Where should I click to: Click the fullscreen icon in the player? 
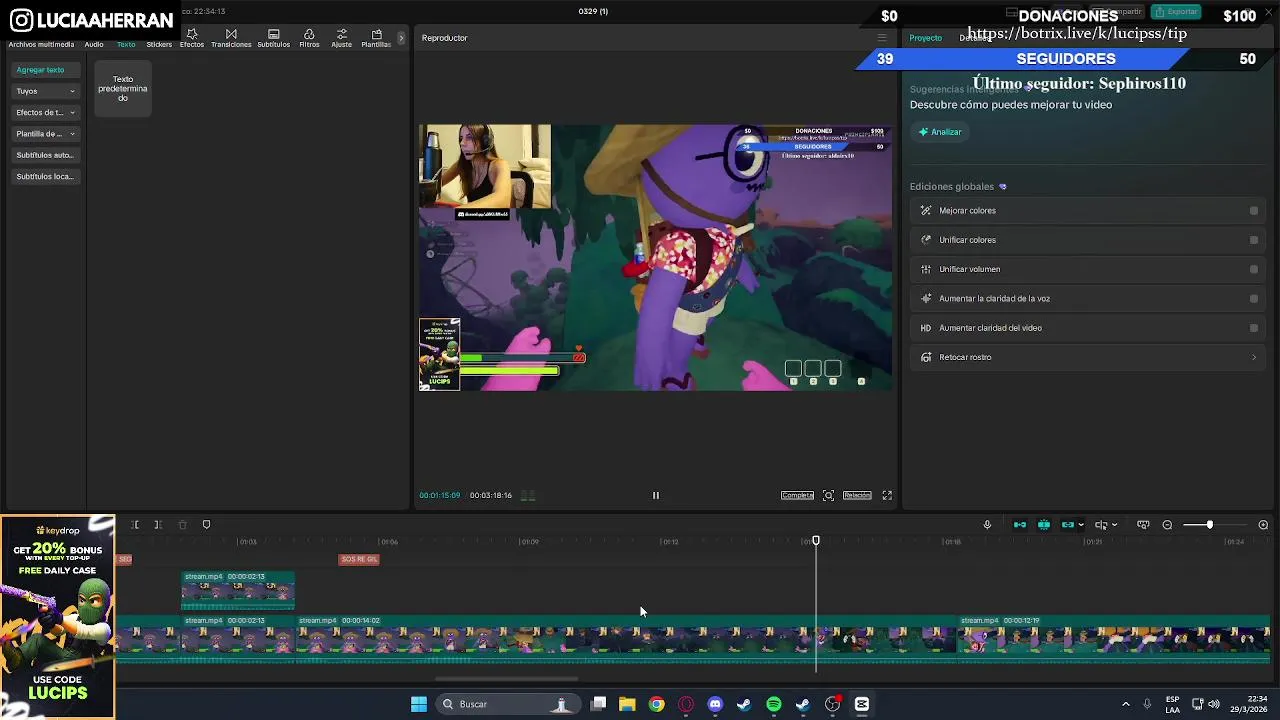click(887, 495)
